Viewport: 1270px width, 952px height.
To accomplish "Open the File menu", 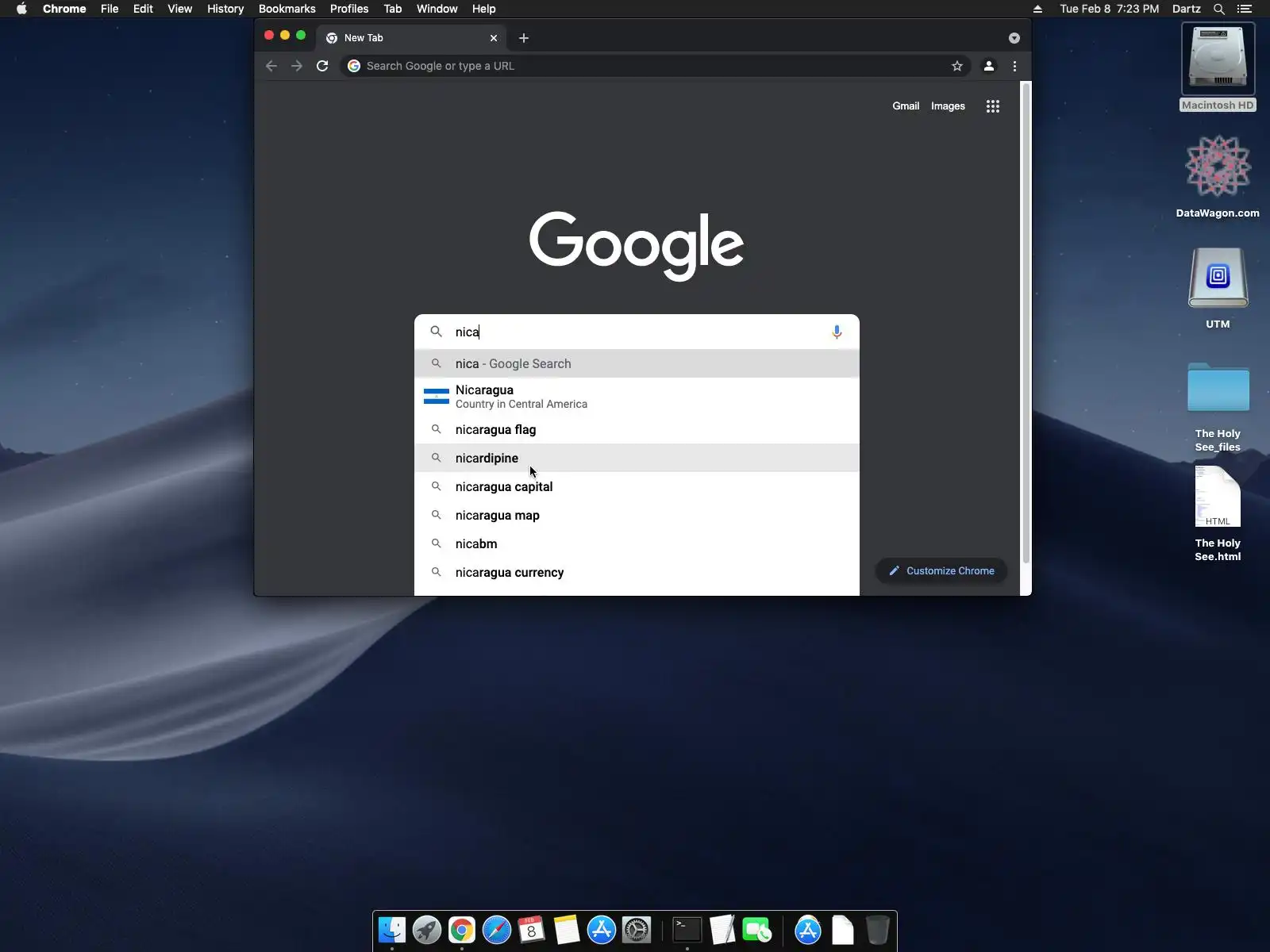I will point(110,9).
